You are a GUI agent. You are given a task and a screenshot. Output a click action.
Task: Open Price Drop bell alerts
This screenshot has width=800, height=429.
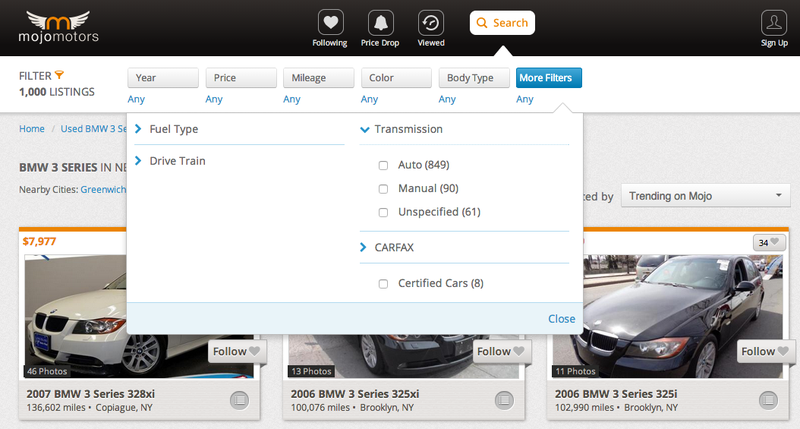tap(381, 23)
